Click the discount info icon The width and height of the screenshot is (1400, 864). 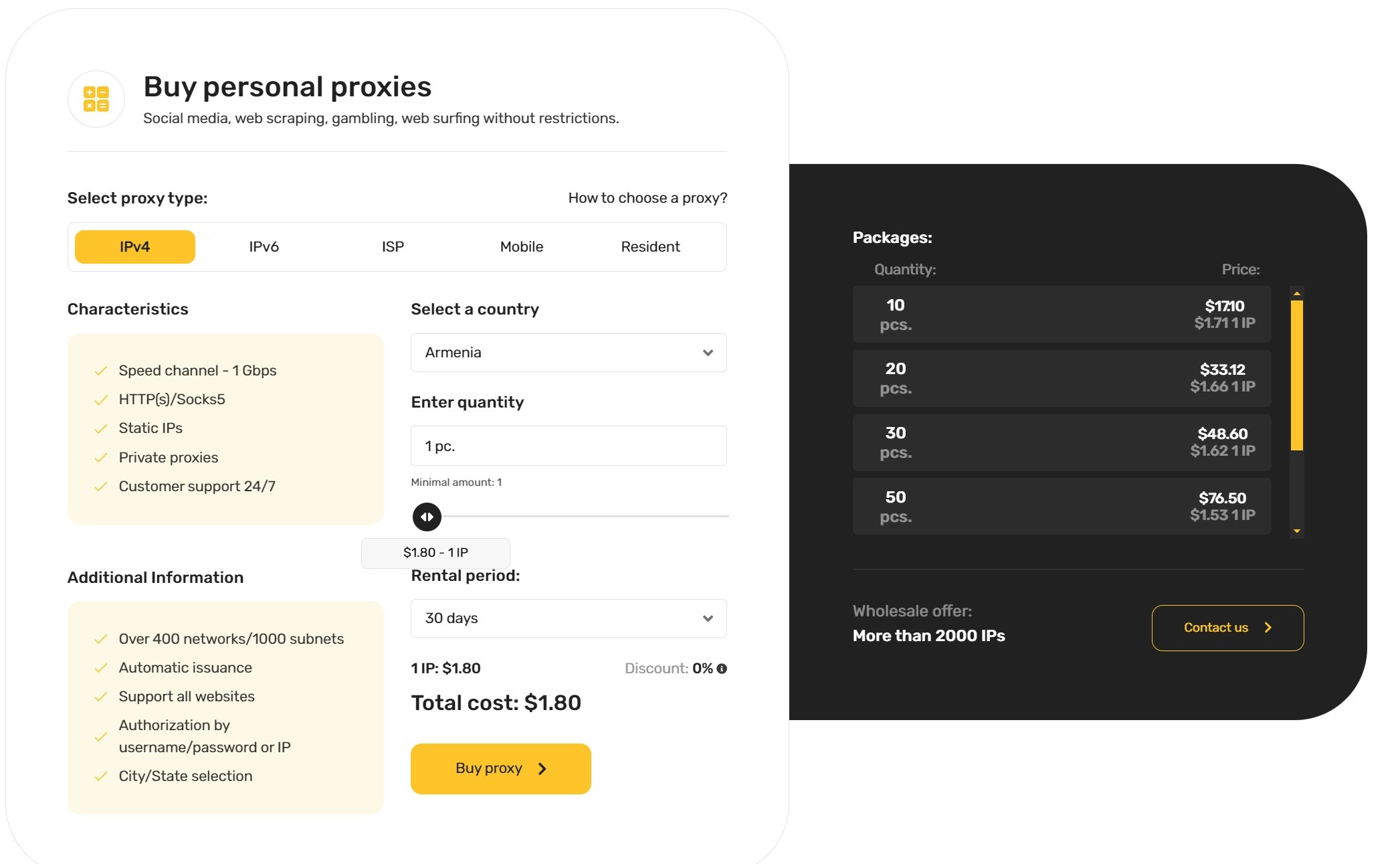(722, 669)
